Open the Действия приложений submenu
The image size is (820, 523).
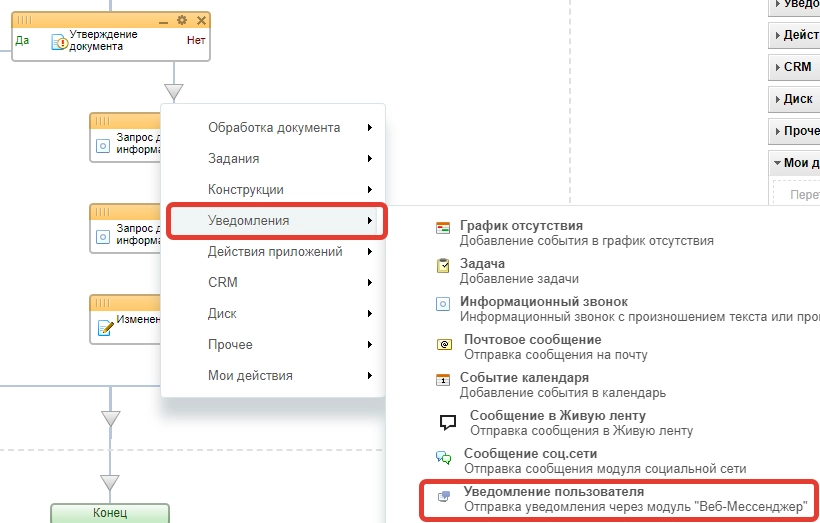[275, 251]
